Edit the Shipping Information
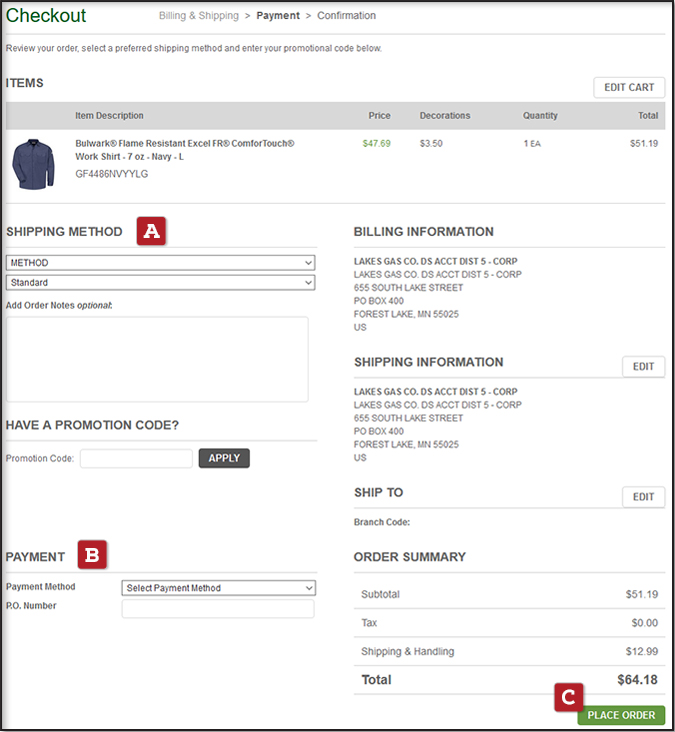Viewport: 675px width, 732px height. click(x=643, y=367)
